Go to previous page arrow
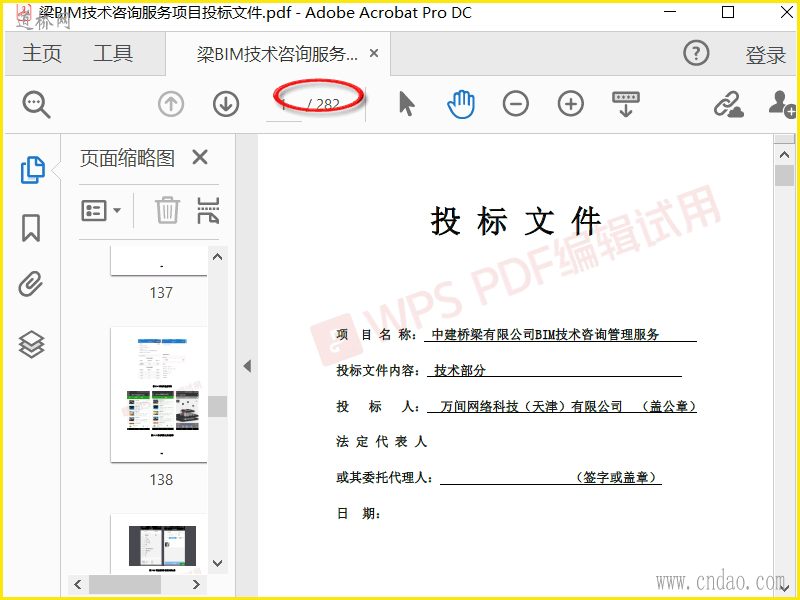The image size is (800, 600). (170, 104)
